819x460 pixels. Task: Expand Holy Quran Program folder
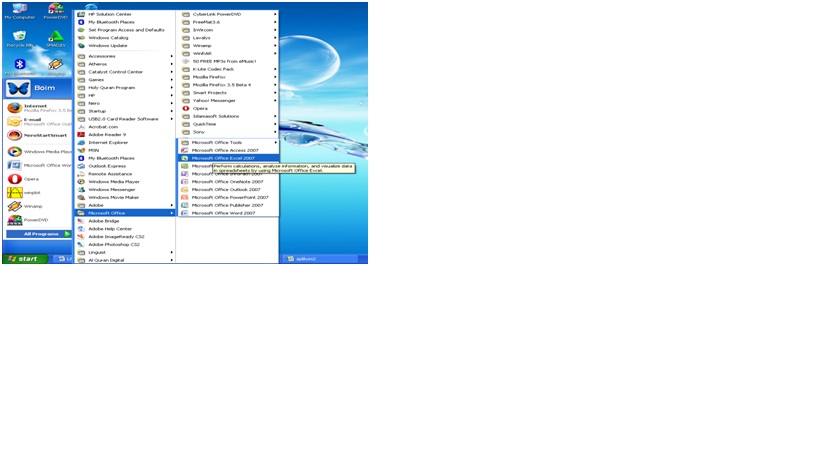pos(125,88)
